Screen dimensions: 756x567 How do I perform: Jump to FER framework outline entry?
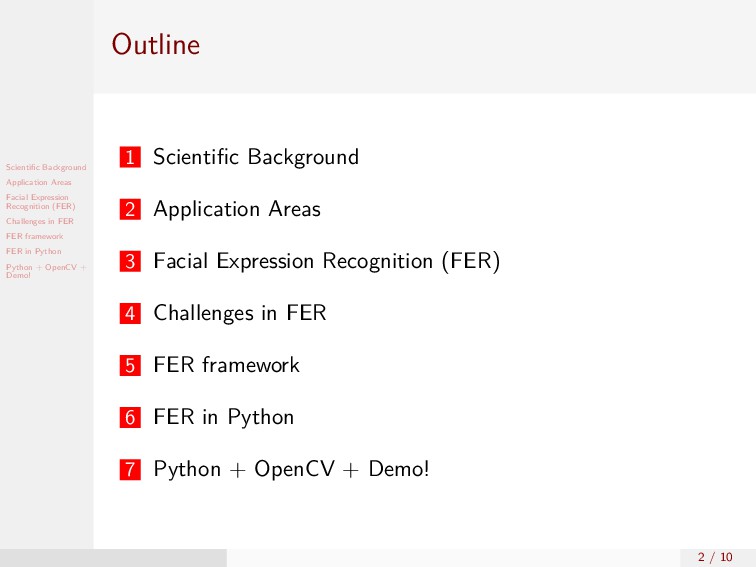(x=227, y=365)
